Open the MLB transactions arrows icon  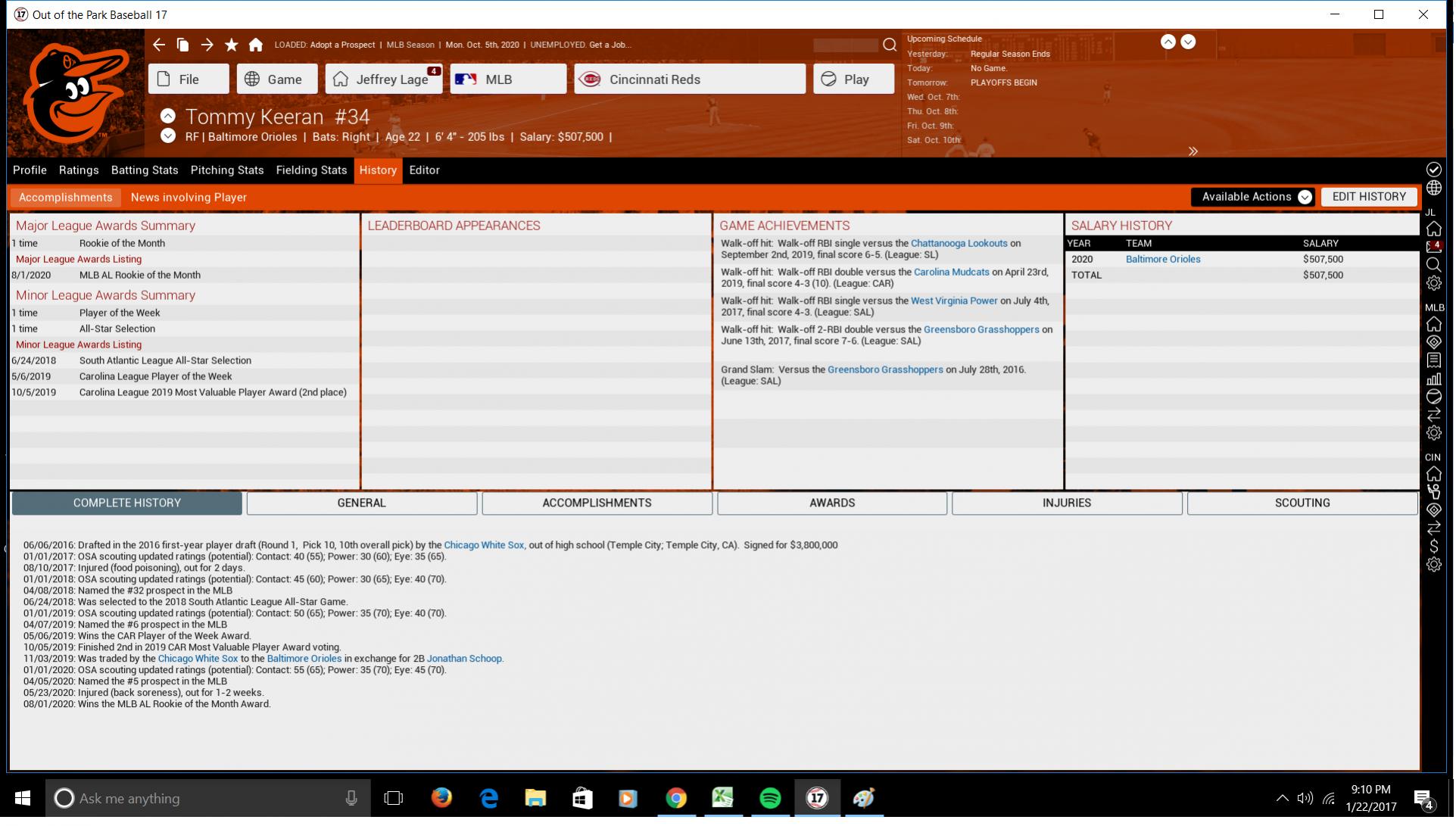(x=1433, y=415)
